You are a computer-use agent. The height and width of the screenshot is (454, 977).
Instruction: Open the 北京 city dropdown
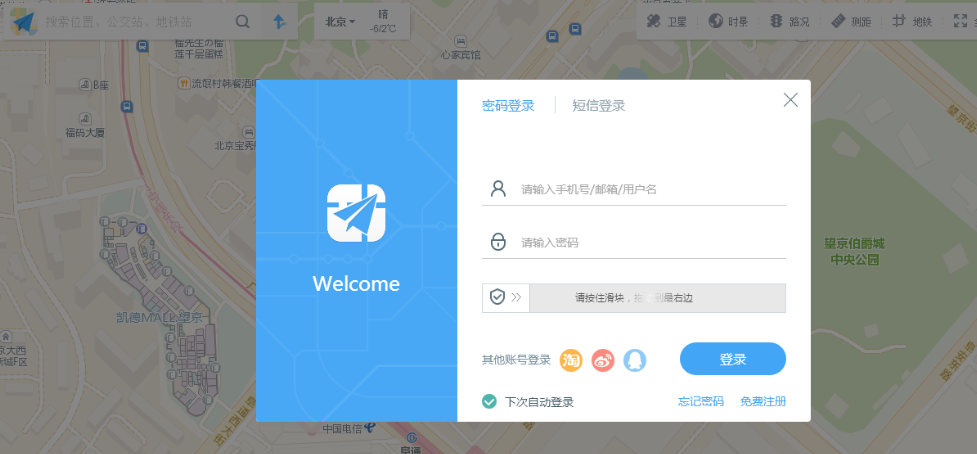(340, 22)
